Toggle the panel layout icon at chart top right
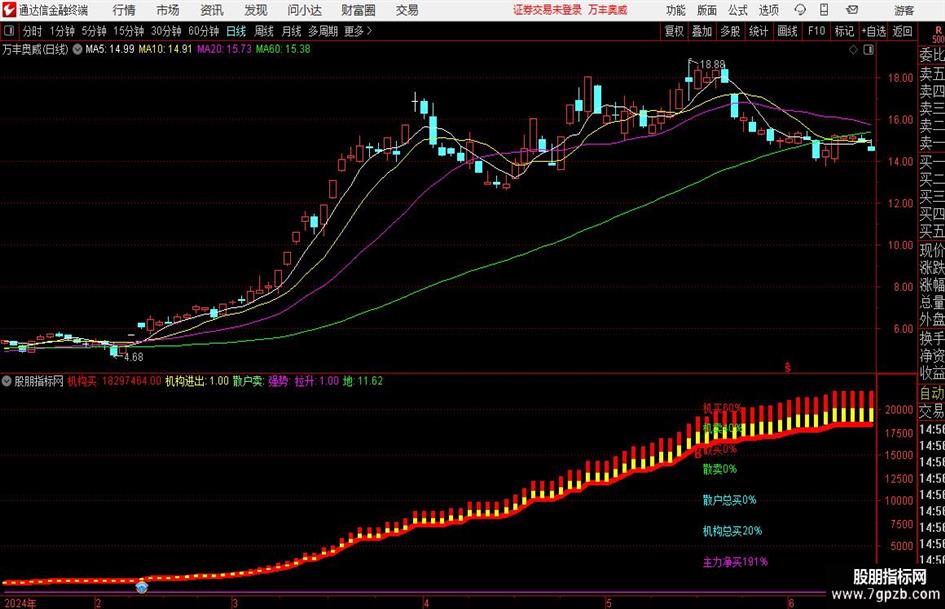Screen dimensions: 945x609 (868, 50)
